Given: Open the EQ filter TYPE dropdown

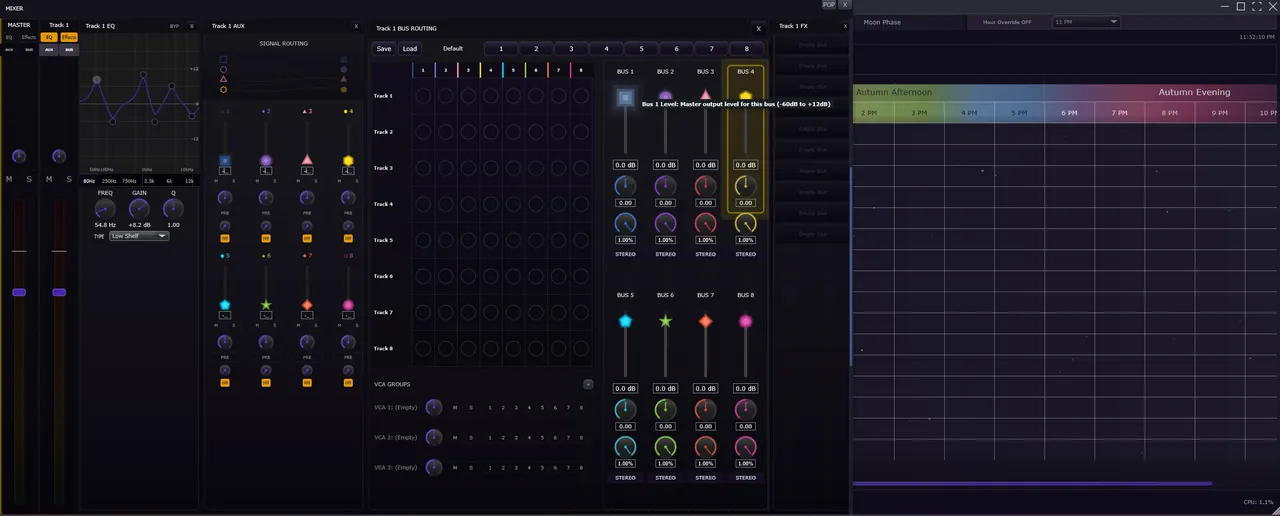Looking at the screenshot, I should tap(138, 236).
